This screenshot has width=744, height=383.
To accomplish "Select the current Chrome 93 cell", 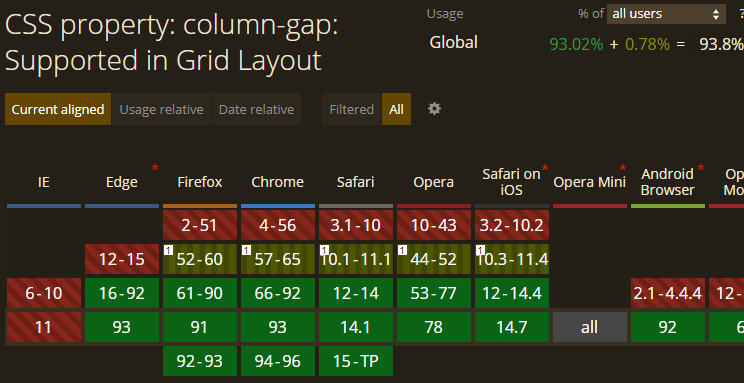I will tap(278, 327).
